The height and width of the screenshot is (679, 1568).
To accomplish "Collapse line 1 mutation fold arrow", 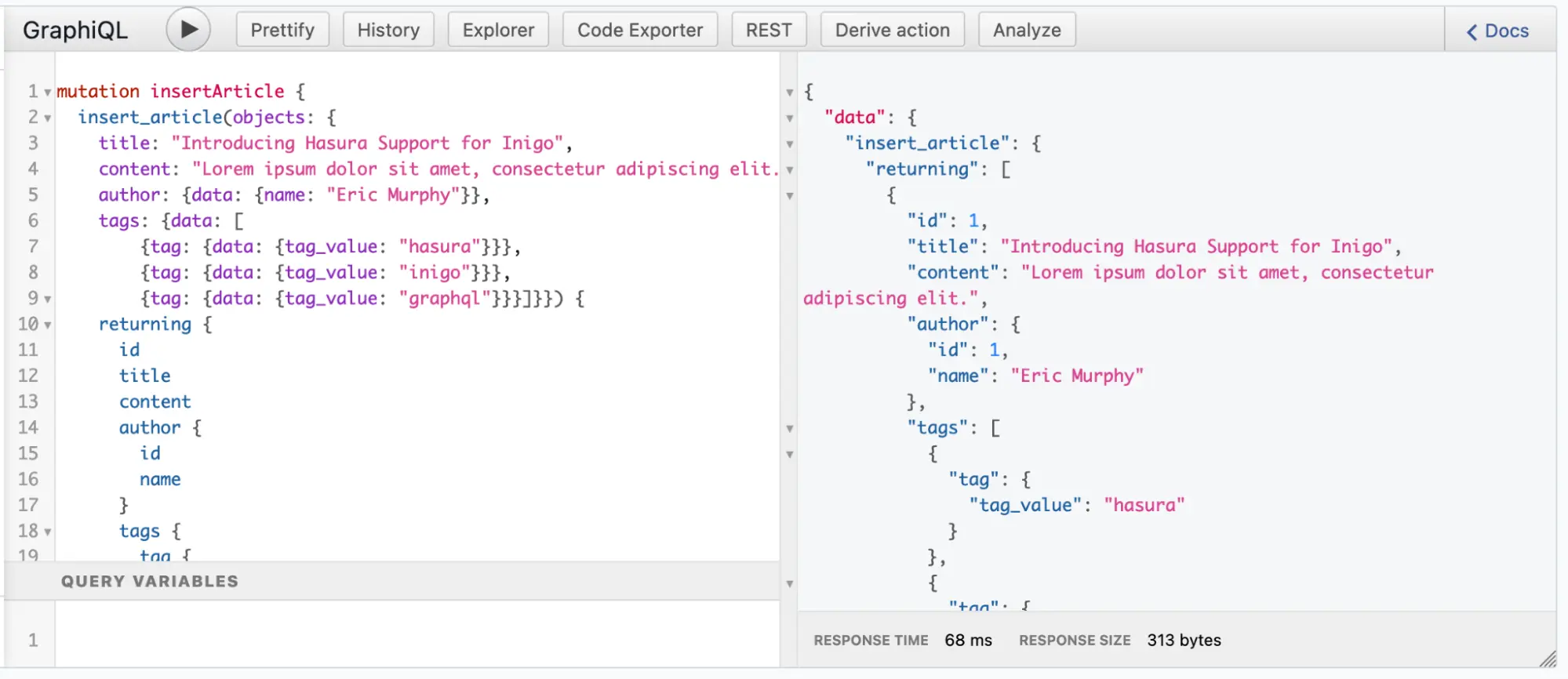I will 48,93.
